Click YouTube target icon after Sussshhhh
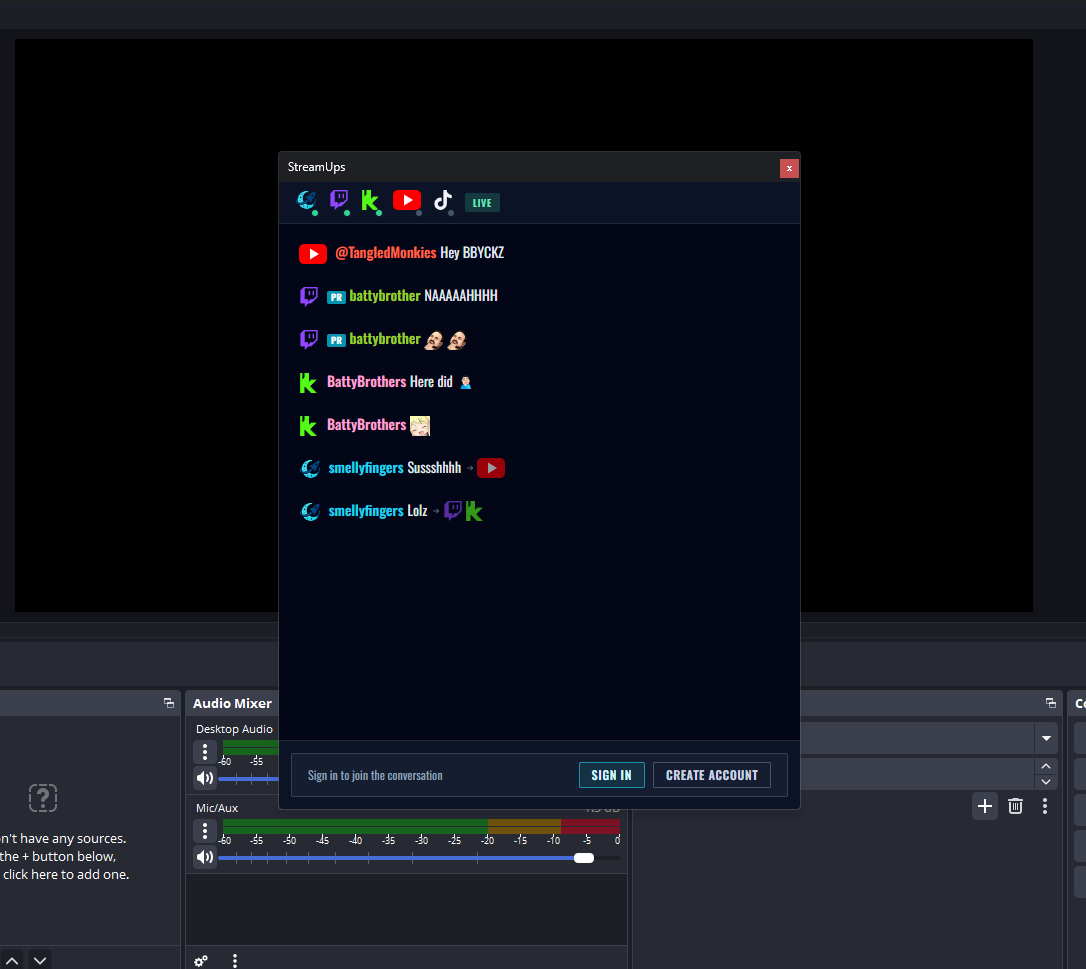 point(491,468)
